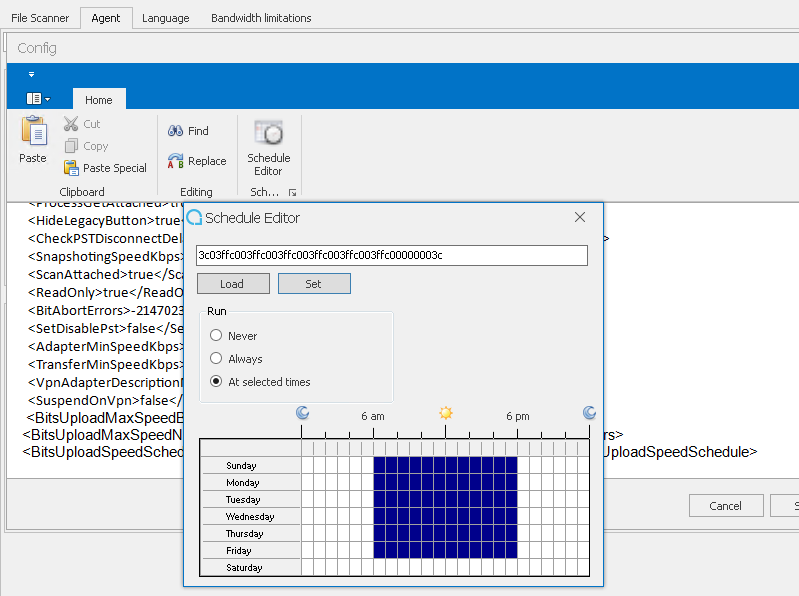The height and width of the screenshot is (596, 799).
Task: Click the sun icon above the schedule grid
Action: (446, 413)
